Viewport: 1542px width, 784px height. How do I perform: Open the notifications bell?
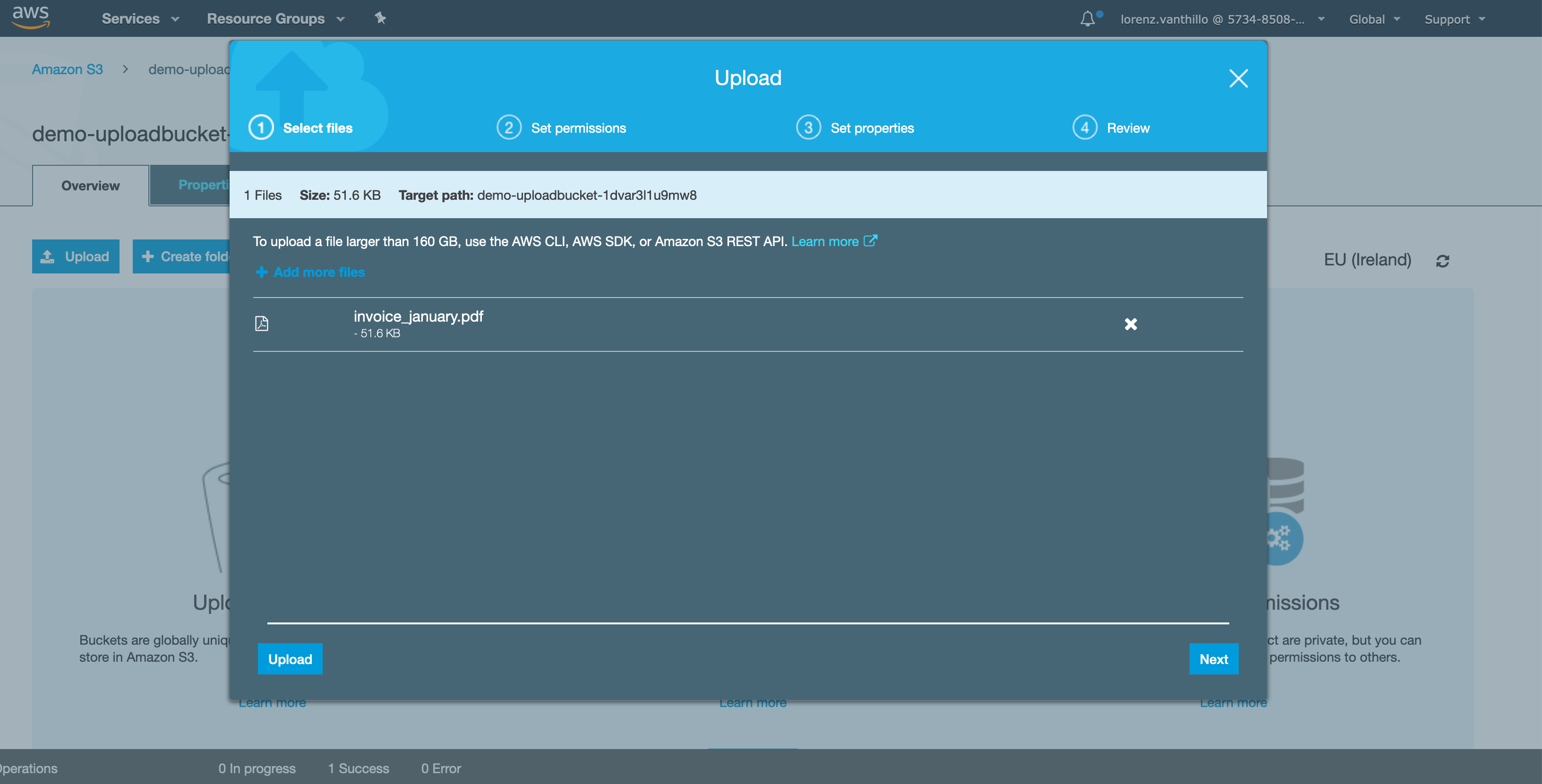point(1088,18)
